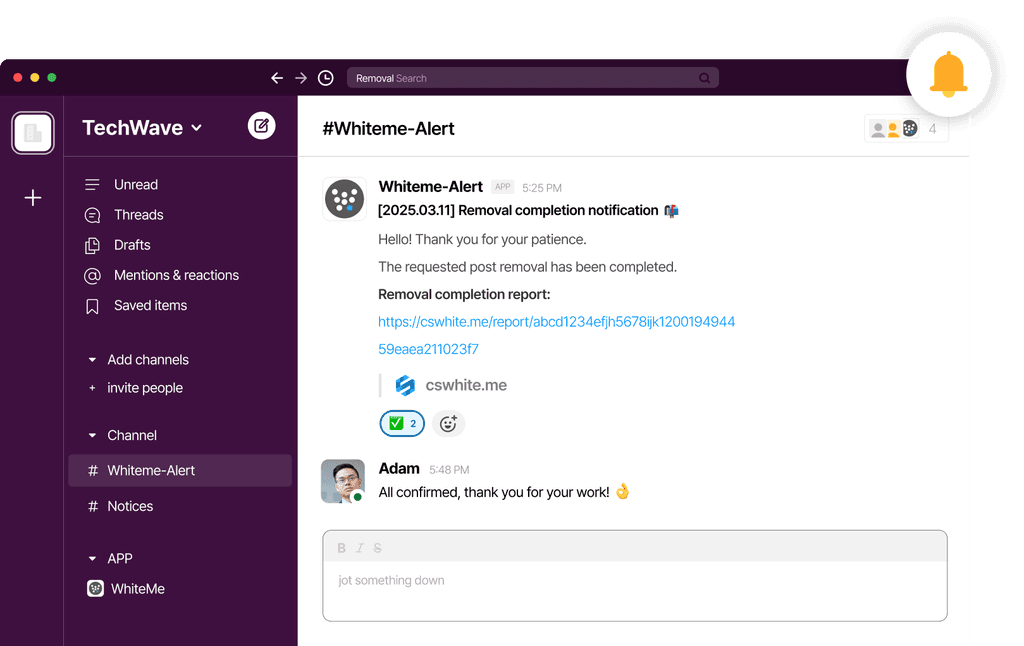View channel members list

click(x=906, y=129)
